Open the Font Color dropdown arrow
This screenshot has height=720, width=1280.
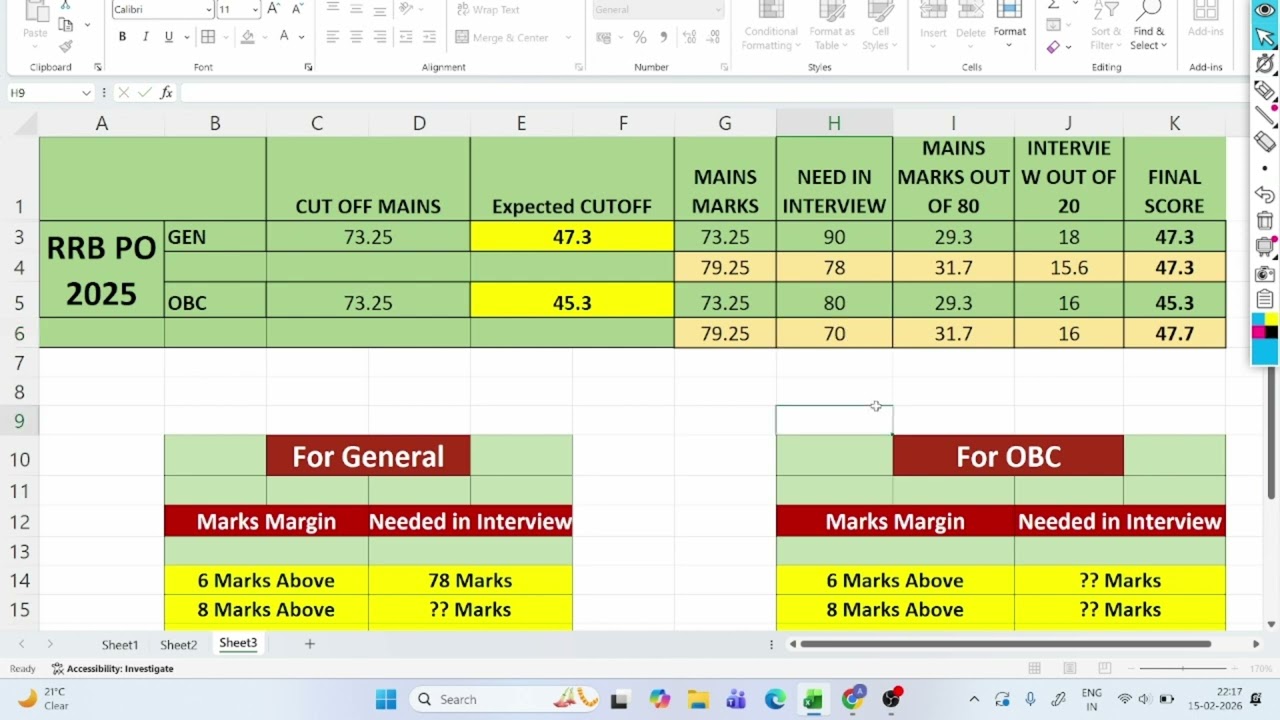point(301,37)
